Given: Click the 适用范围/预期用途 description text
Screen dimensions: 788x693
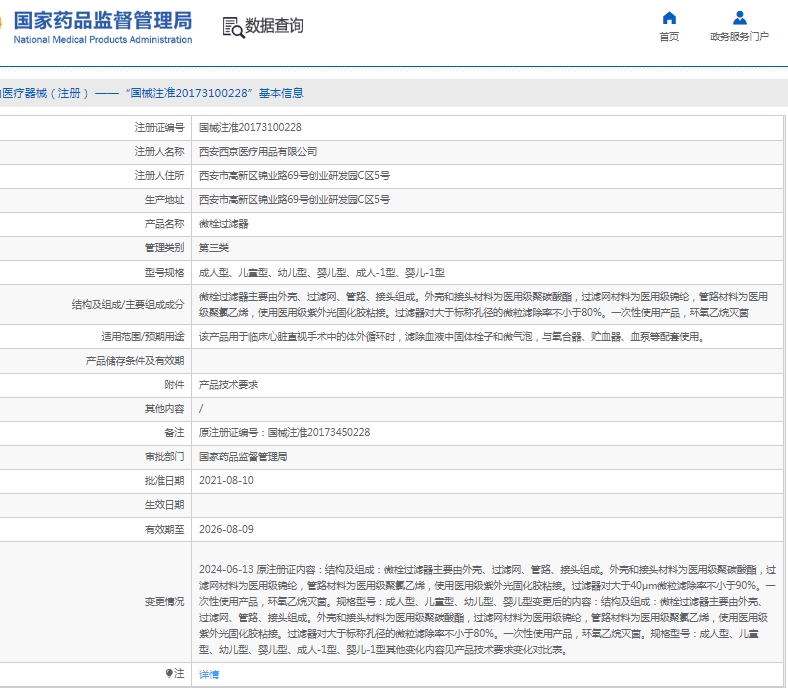Looking at the screenshot, I should (x=451, y=337).
